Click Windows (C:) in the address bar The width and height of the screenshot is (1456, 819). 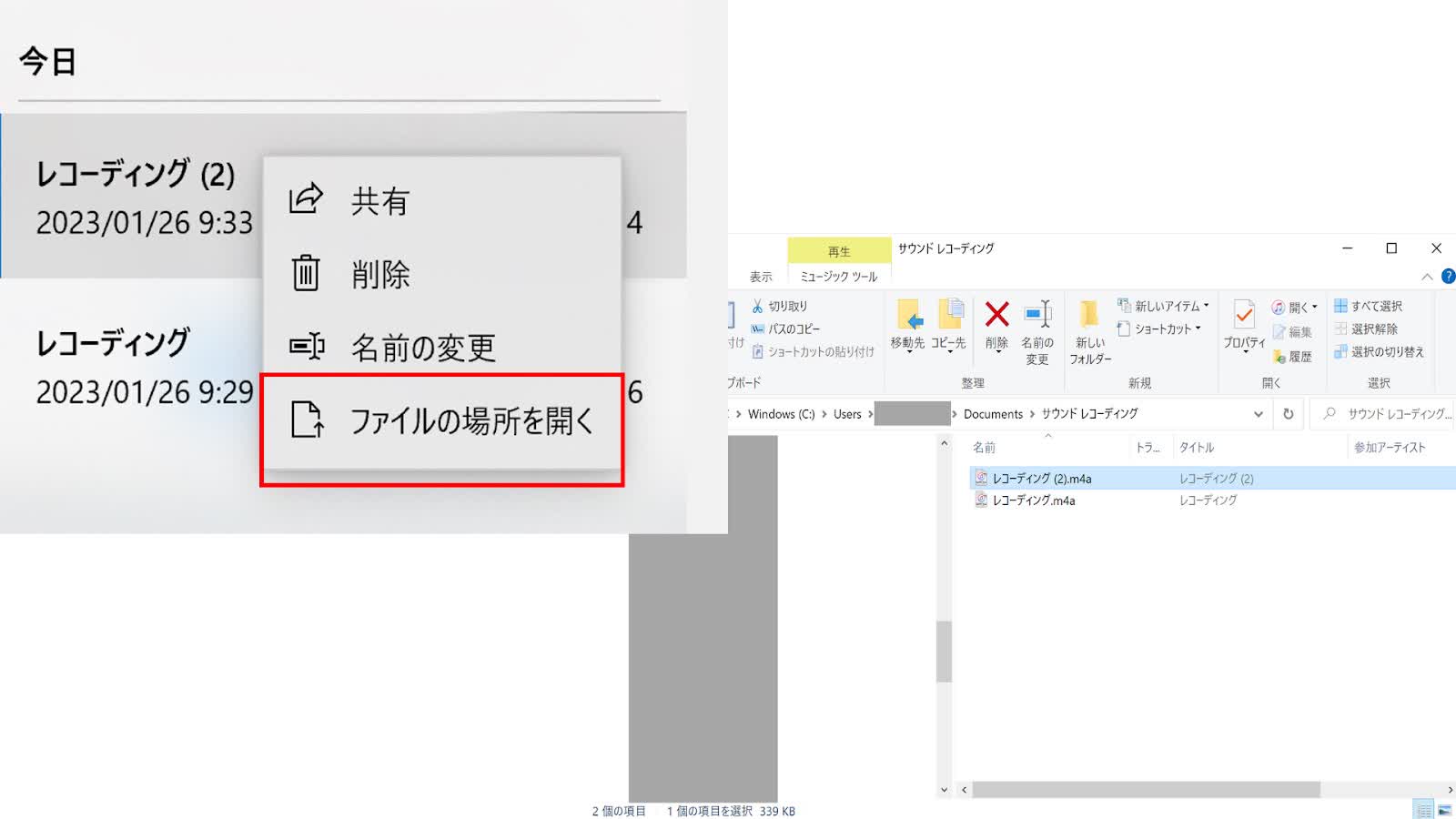(x=781, y=414)
